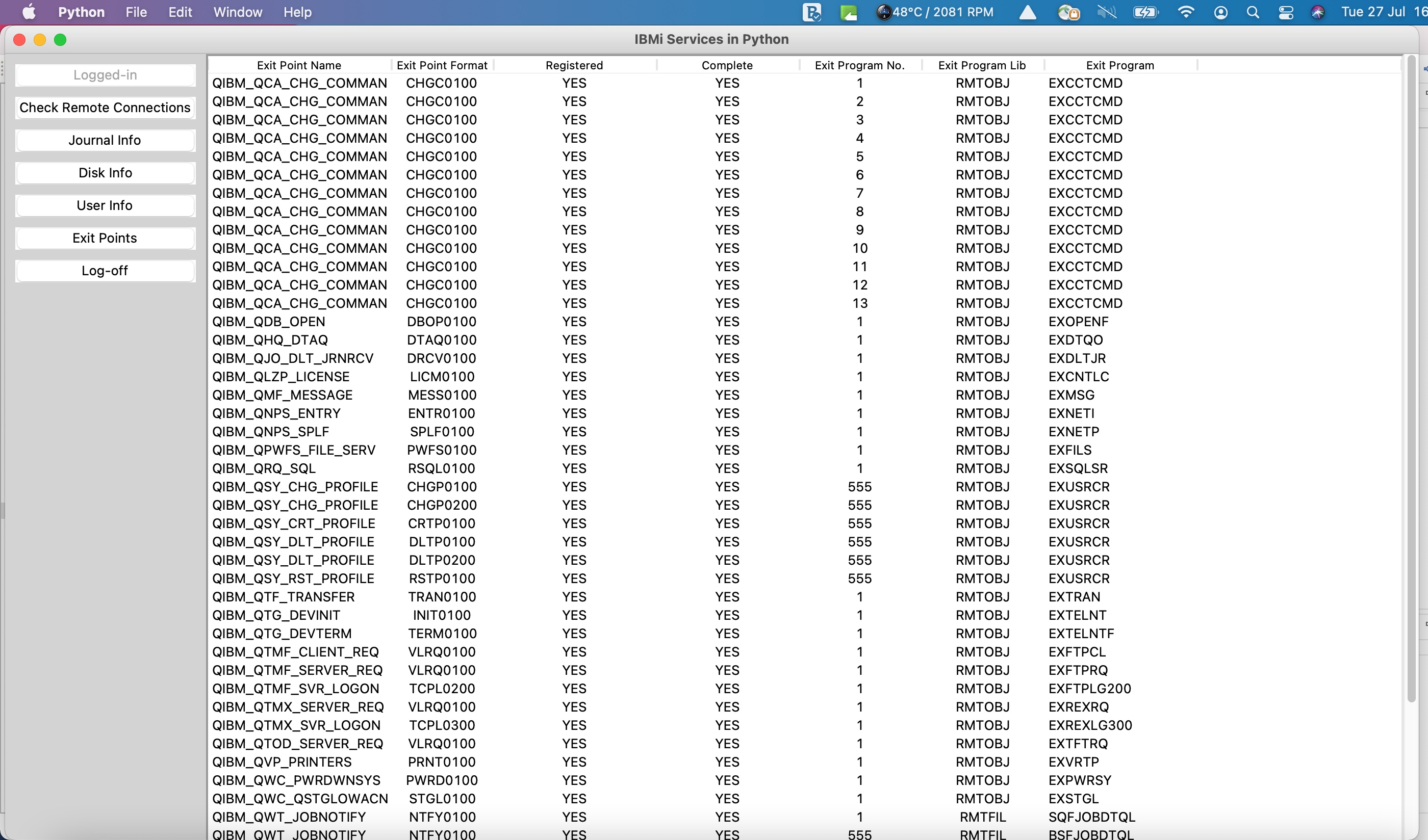
Task: Click the muted volume icon
Action: pos(1106,12)
